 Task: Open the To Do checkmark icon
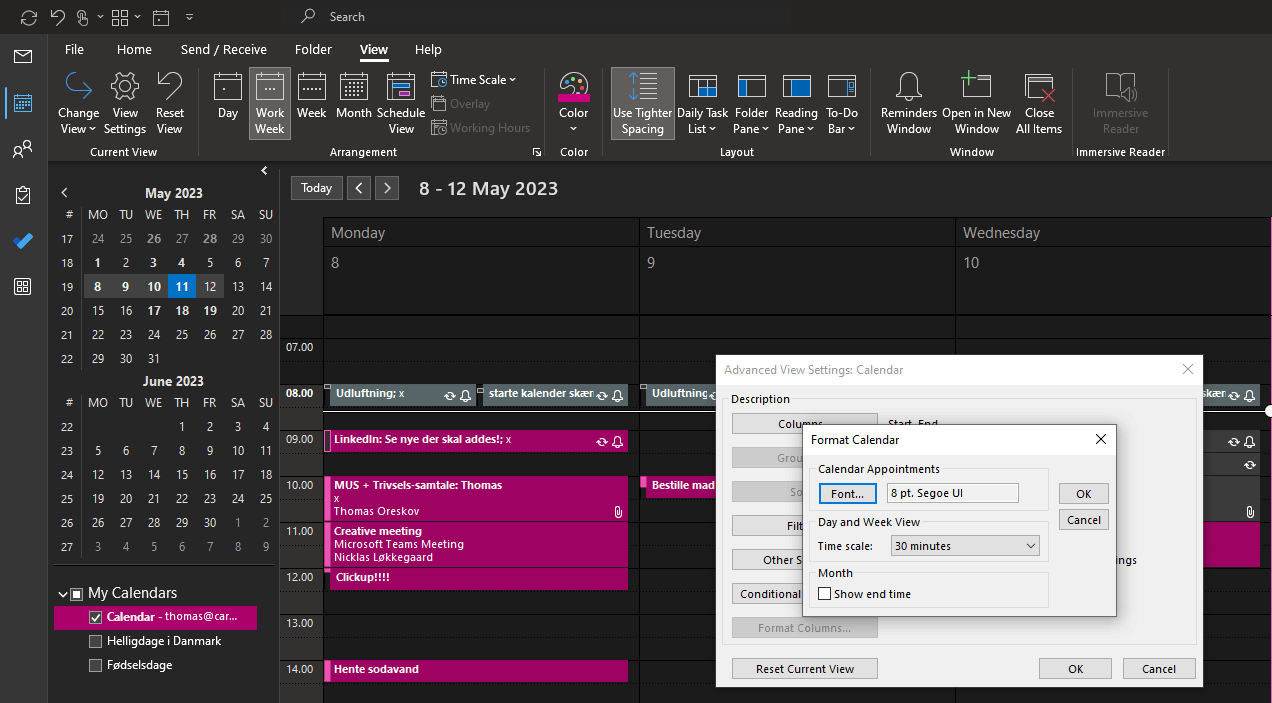tap(23, 241)
